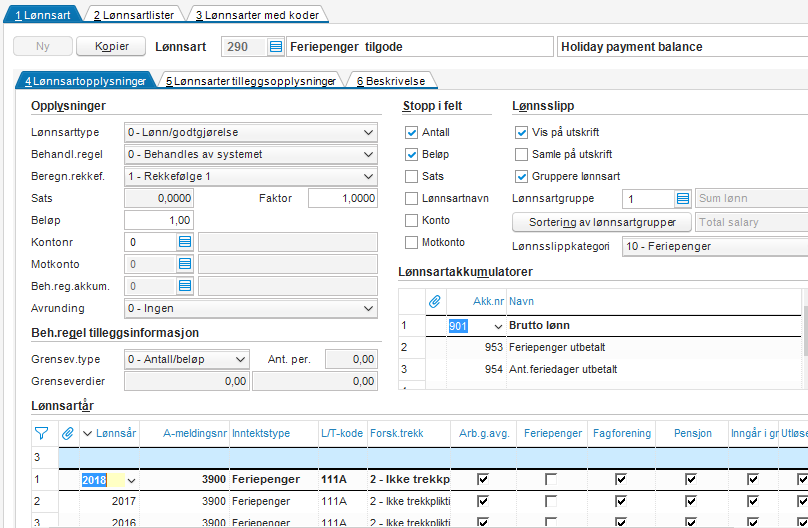Toggle the Antall stop-field checkbox
Image resolution: width=808 pixels, height=528 pixels.
point(411,132)
